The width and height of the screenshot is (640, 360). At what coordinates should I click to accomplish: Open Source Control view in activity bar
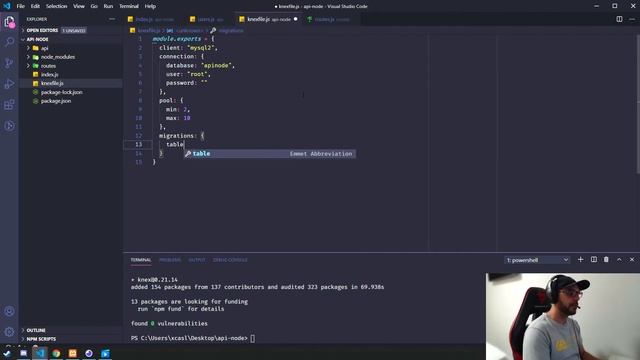(x=9, y=63)
